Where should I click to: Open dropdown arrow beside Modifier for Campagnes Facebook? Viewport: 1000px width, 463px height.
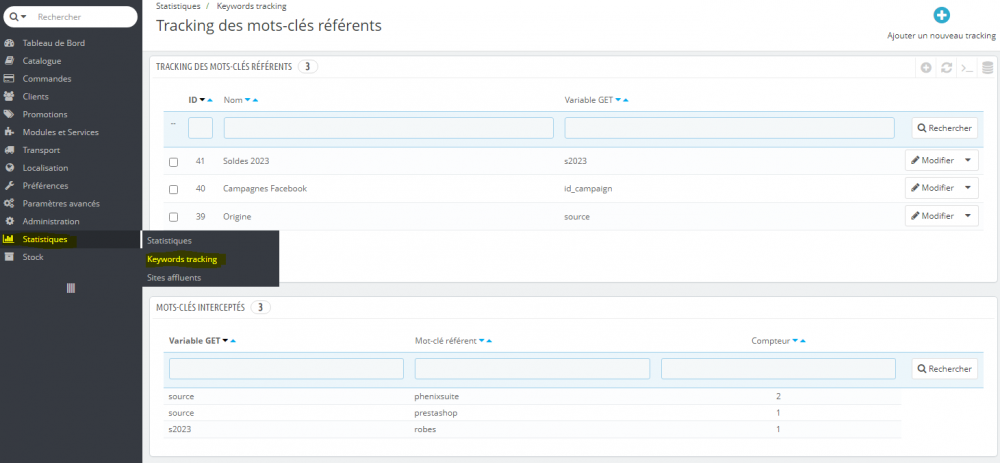[969, 188]
